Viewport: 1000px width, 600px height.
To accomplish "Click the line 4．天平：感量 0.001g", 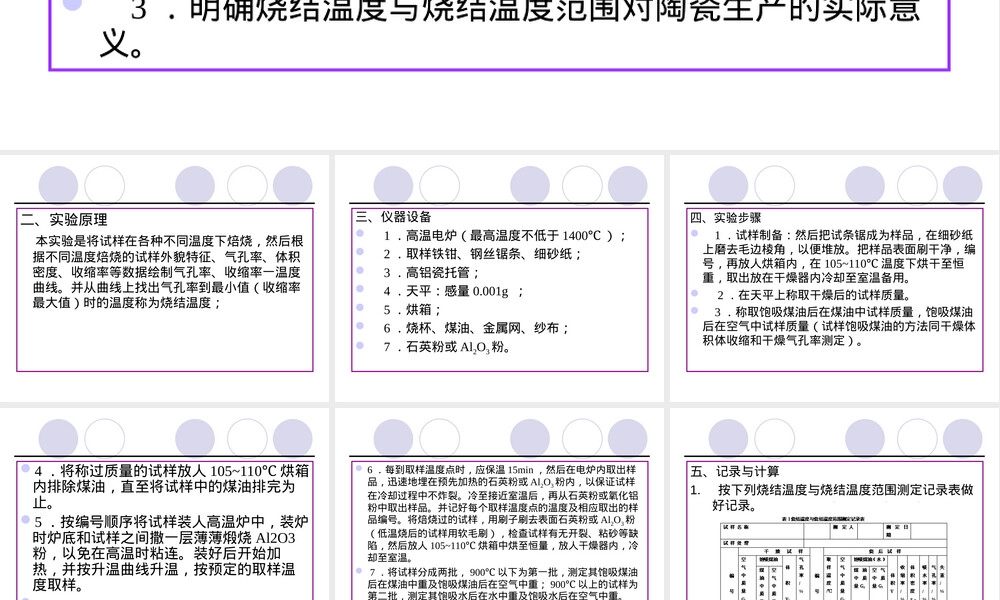I will click(453, 291).
